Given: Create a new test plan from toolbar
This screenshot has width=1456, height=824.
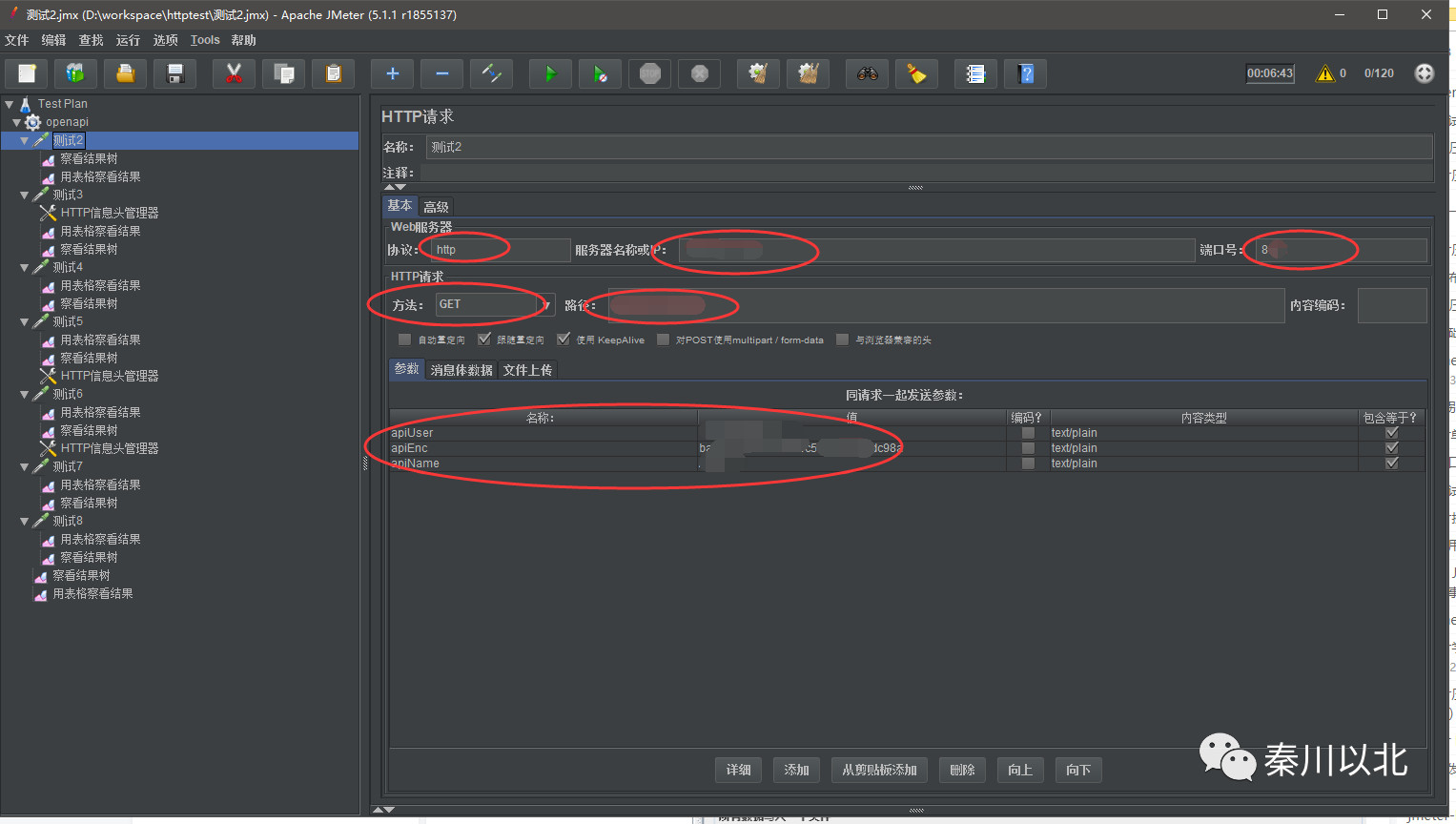Looking at the screenshot, I should tap(27, 73).
